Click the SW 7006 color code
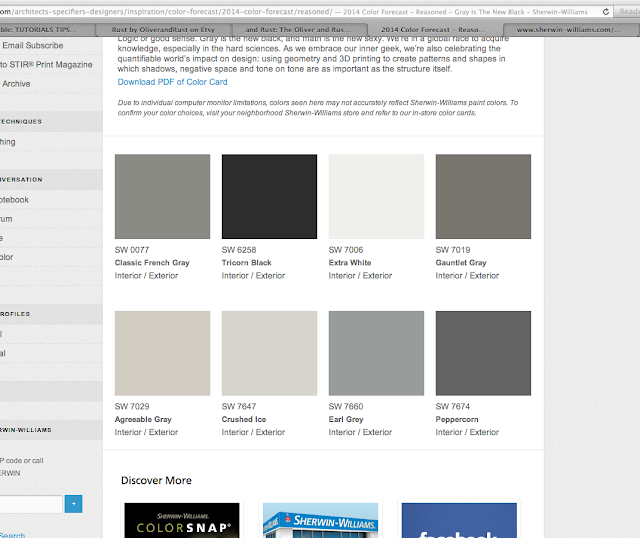 click(346, 250)
